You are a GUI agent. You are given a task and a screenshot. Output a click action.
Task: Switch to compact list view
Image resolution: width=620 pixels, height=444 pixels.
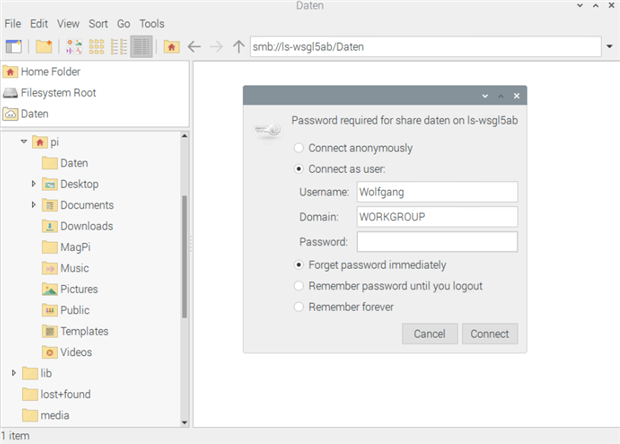click(x=119, y=46)
